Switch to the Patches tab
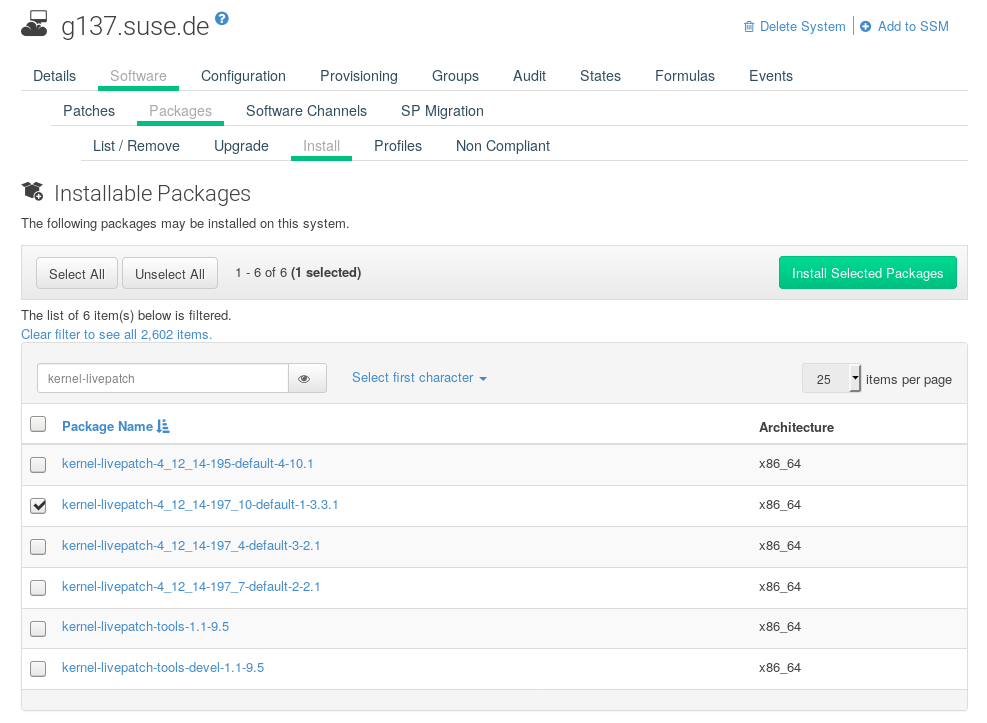Image resolution: width=987 pixels, height=723 pixels. [88, 111]
